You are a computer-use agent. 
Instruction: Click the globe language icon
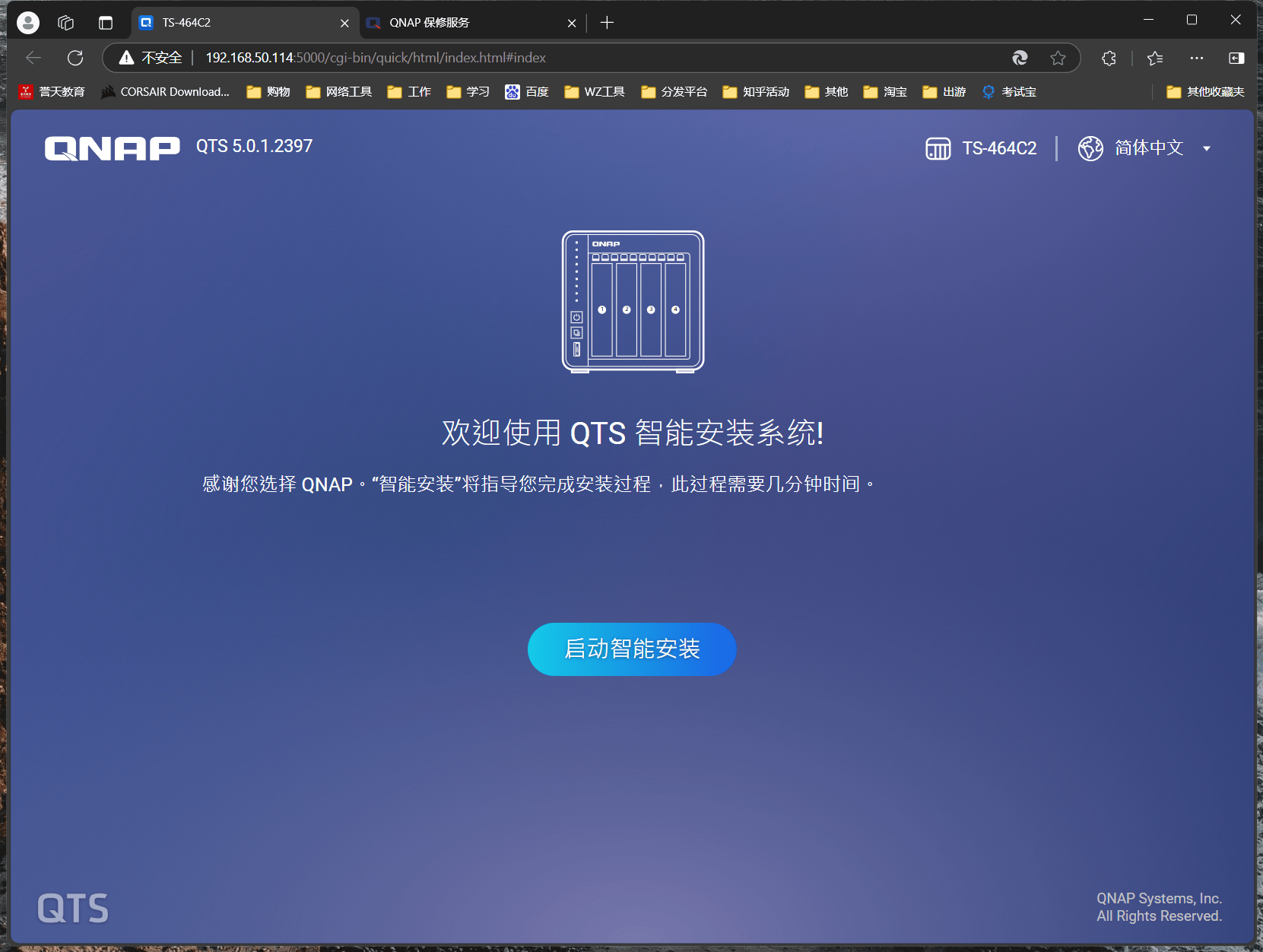(1090, 148)
